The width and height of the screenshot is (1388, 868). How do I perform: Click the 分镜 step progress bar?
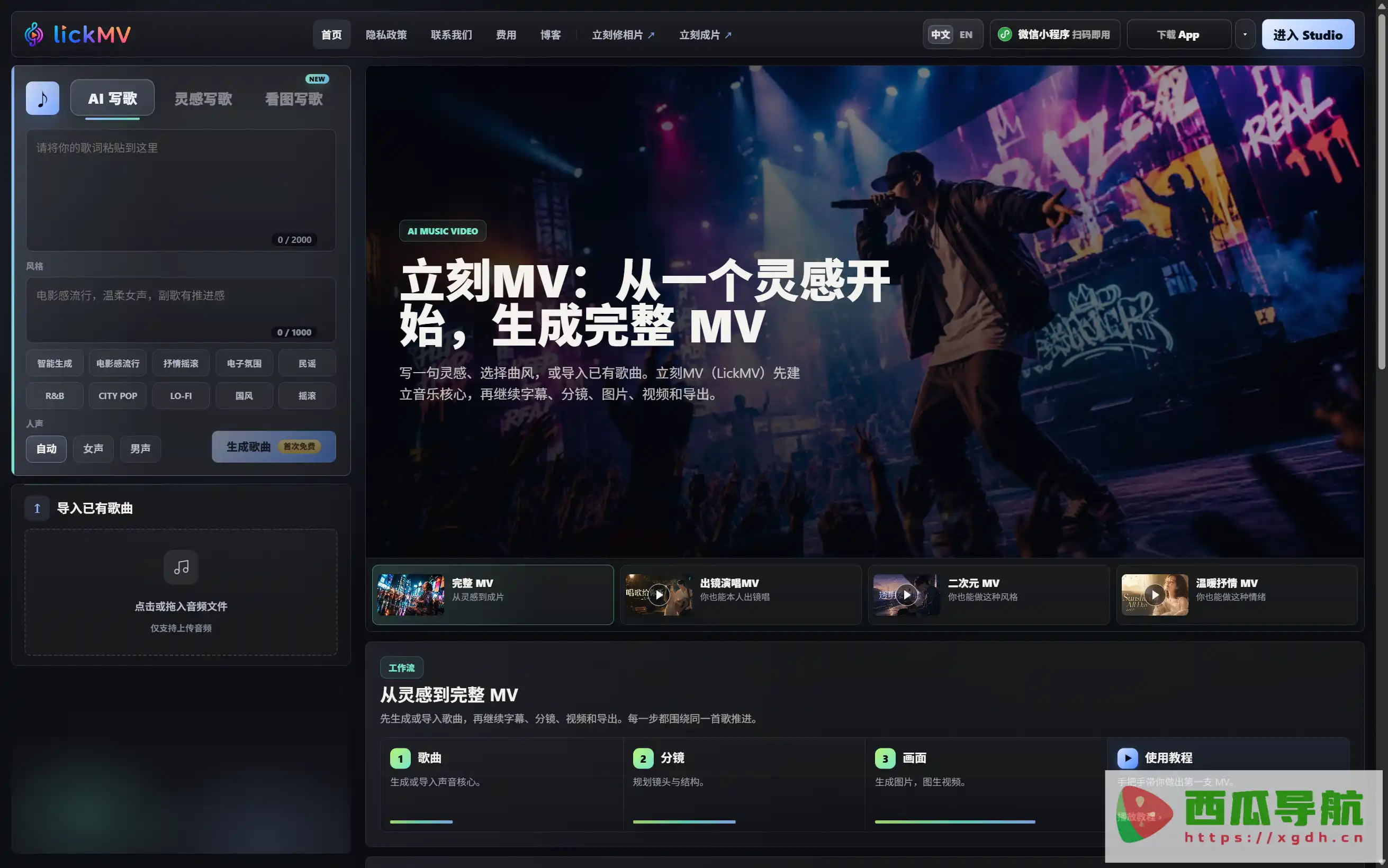(x=684, y=822)
